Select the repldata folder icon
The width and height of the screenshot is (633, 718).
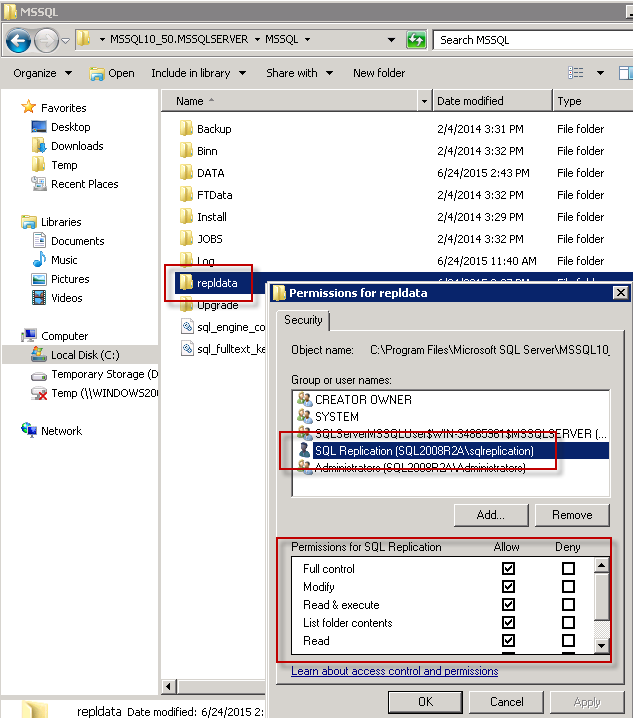pos(186,283)
